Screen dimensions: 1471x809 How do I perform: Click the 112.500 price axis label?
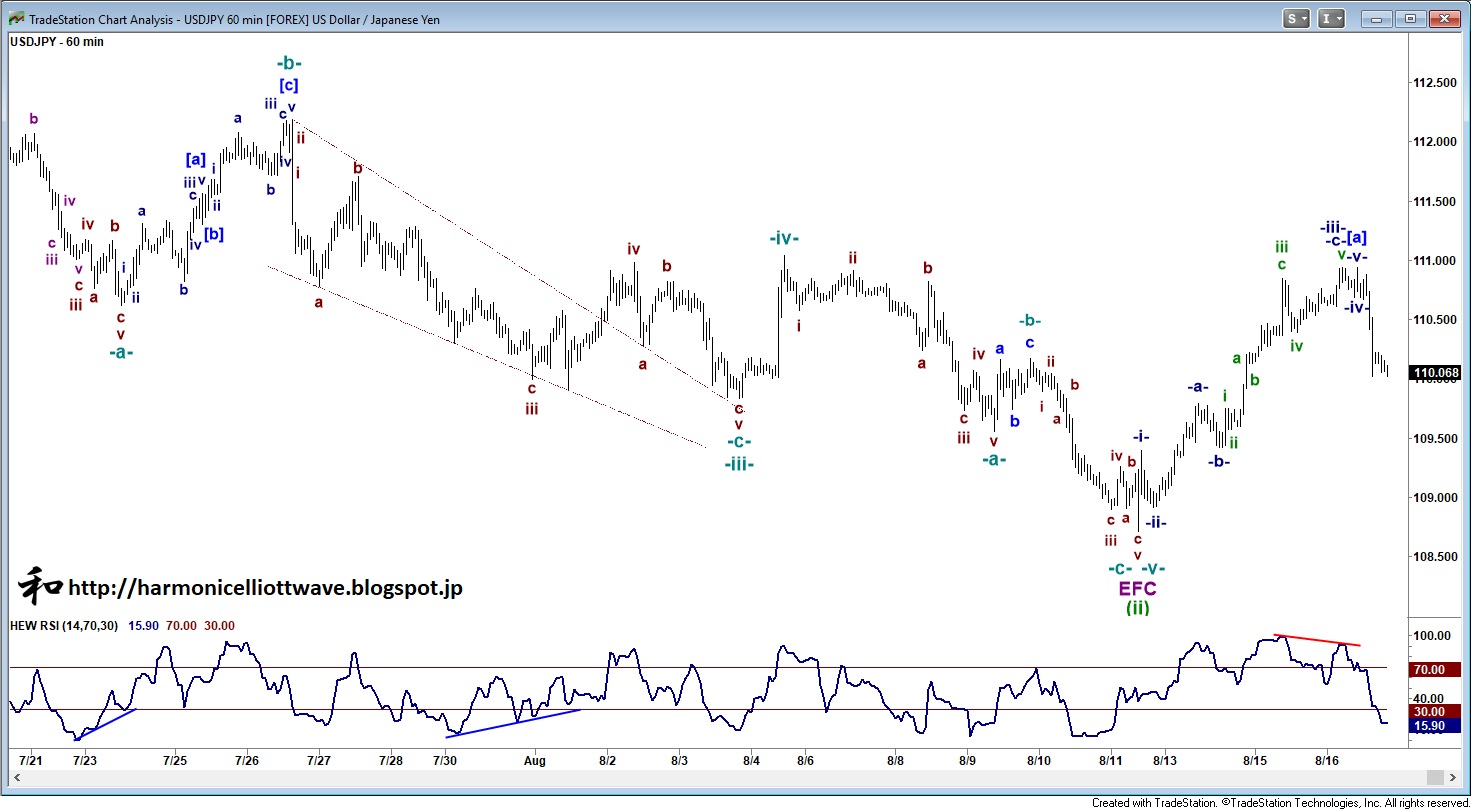[1433, 83]
